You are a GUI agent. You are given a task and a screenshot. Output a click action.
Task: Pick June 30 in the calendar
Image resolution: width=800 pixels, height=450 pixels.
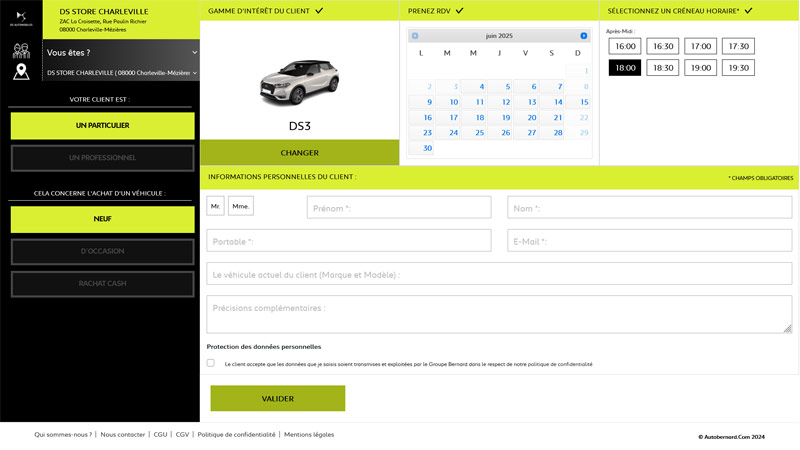point(421,148)
